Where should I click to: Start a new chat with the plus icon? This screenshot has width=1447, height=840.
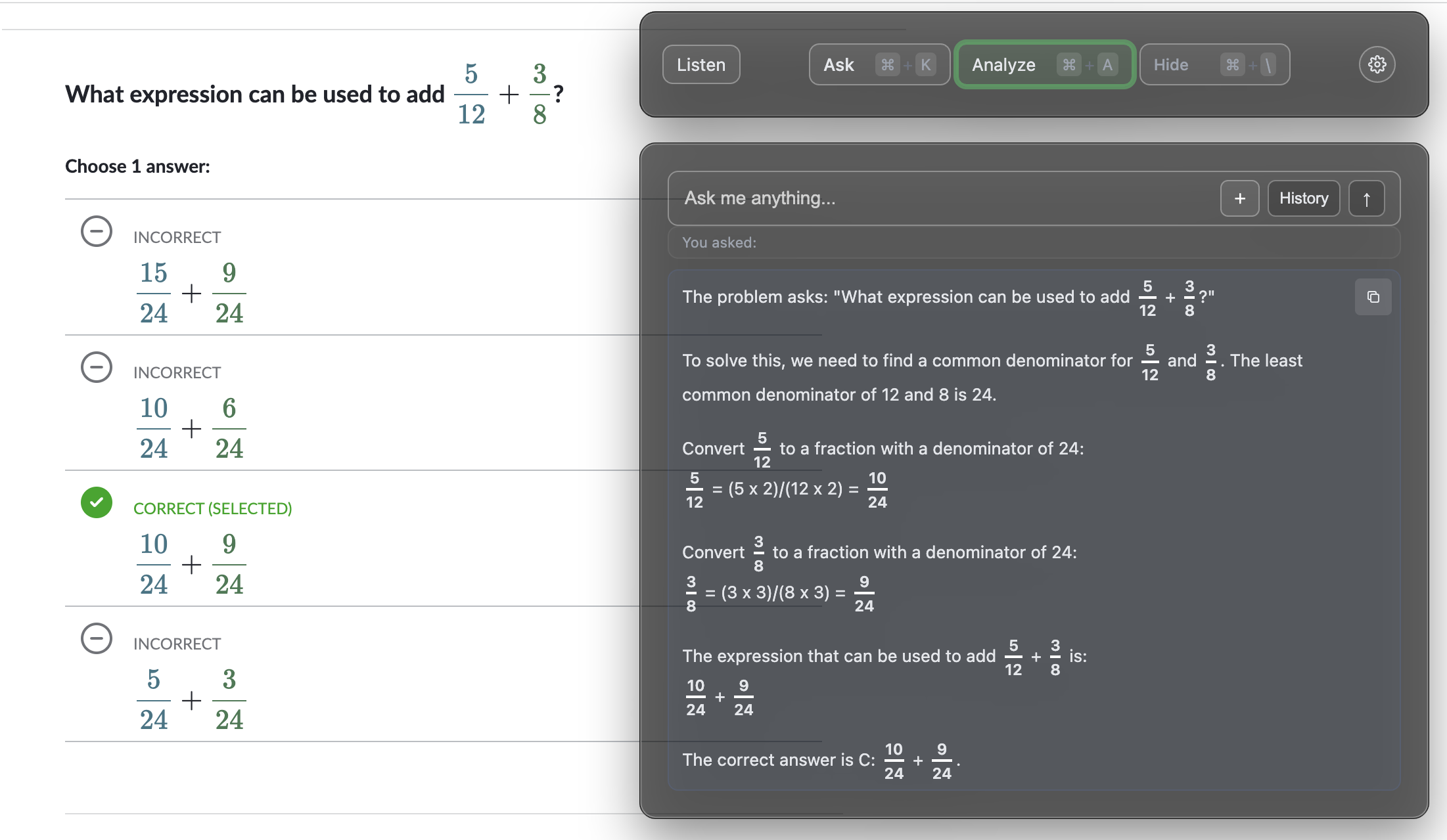pyautogui.click(x=1239, y=198)
